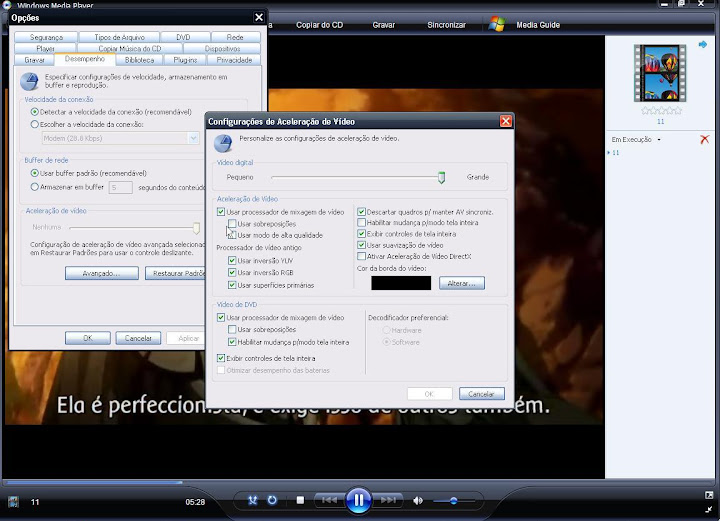
Task: Click Cancelar in the Opções dialog
Action: click(138, 338)
